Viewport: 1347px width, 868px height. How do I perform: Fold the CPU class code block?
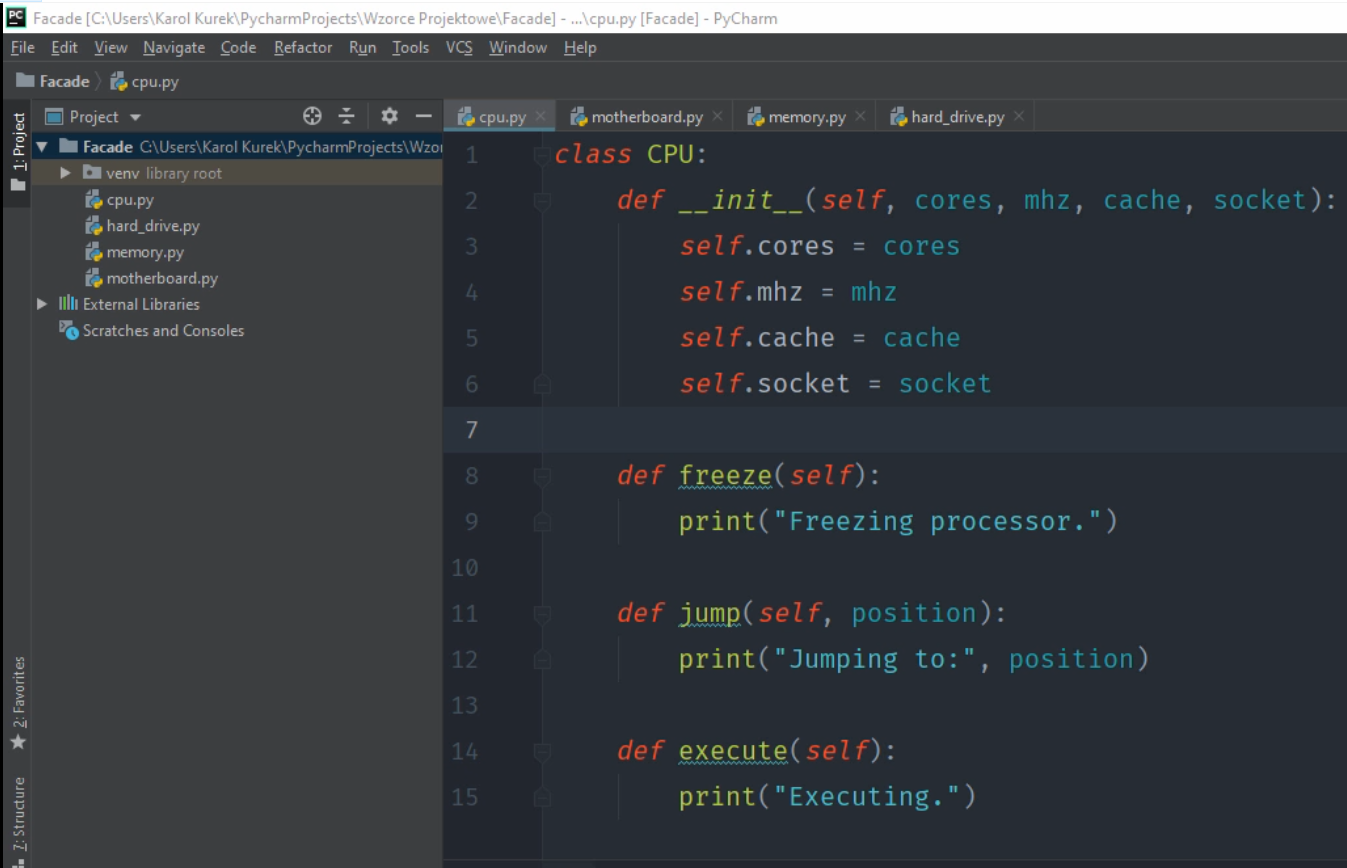point(541,155)
